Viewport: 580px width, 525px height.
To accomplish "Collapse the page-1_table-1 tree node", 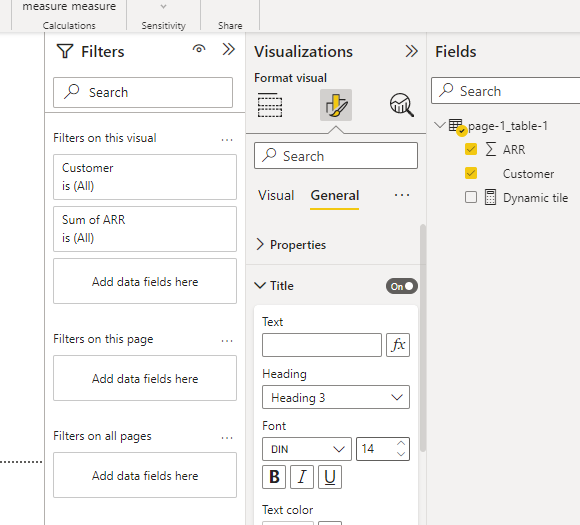I will 440,125.
